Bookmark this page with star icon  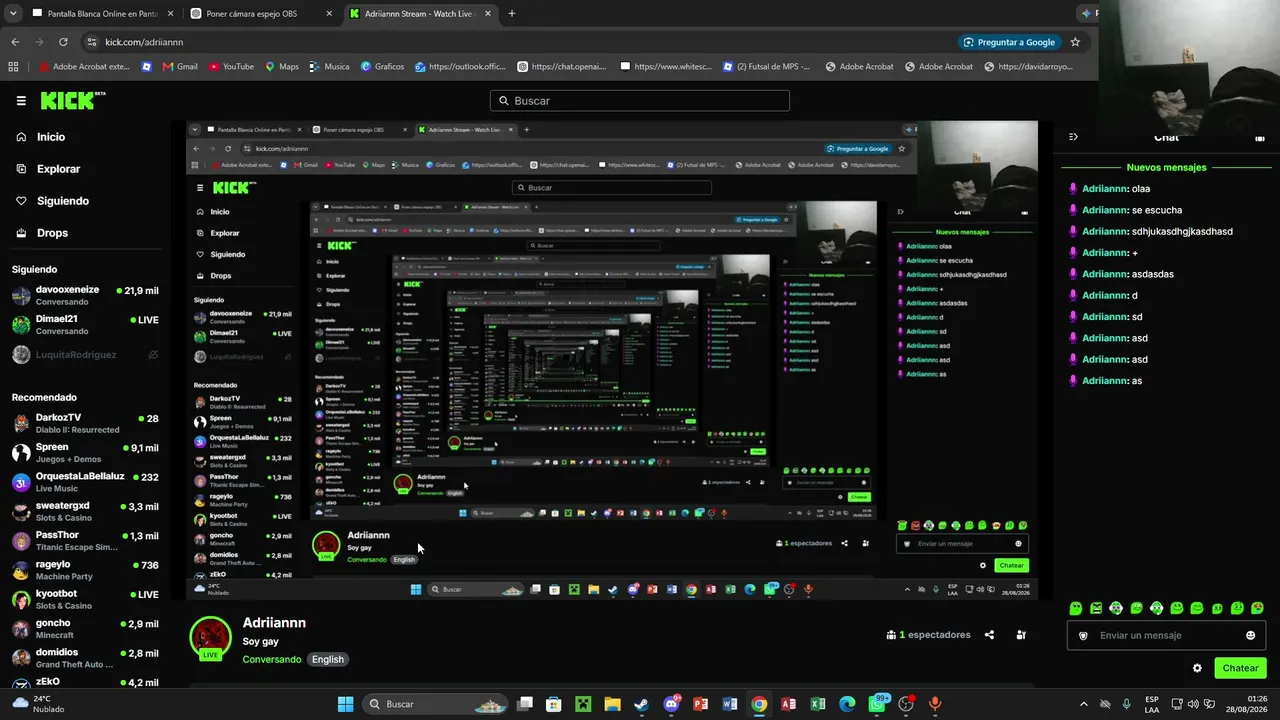[x=1075, y=42]
